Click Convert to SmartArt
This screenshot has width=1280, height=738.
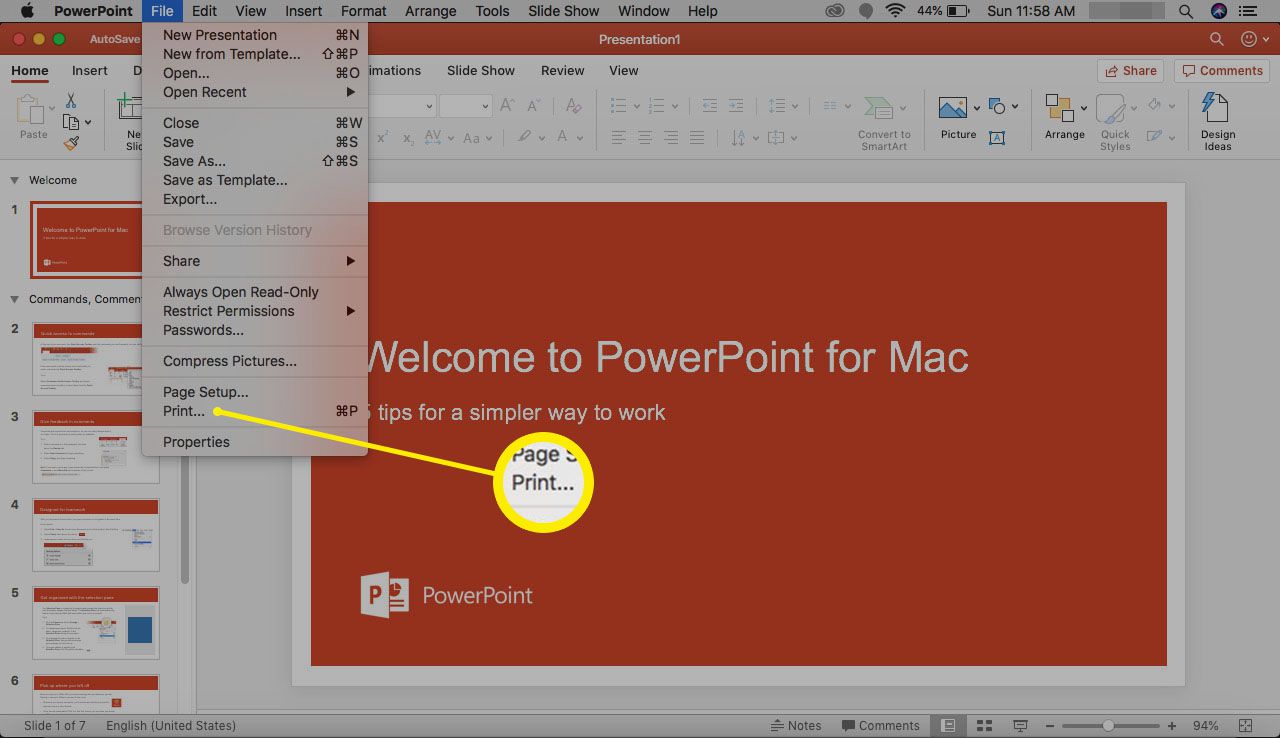pos(883,122)
